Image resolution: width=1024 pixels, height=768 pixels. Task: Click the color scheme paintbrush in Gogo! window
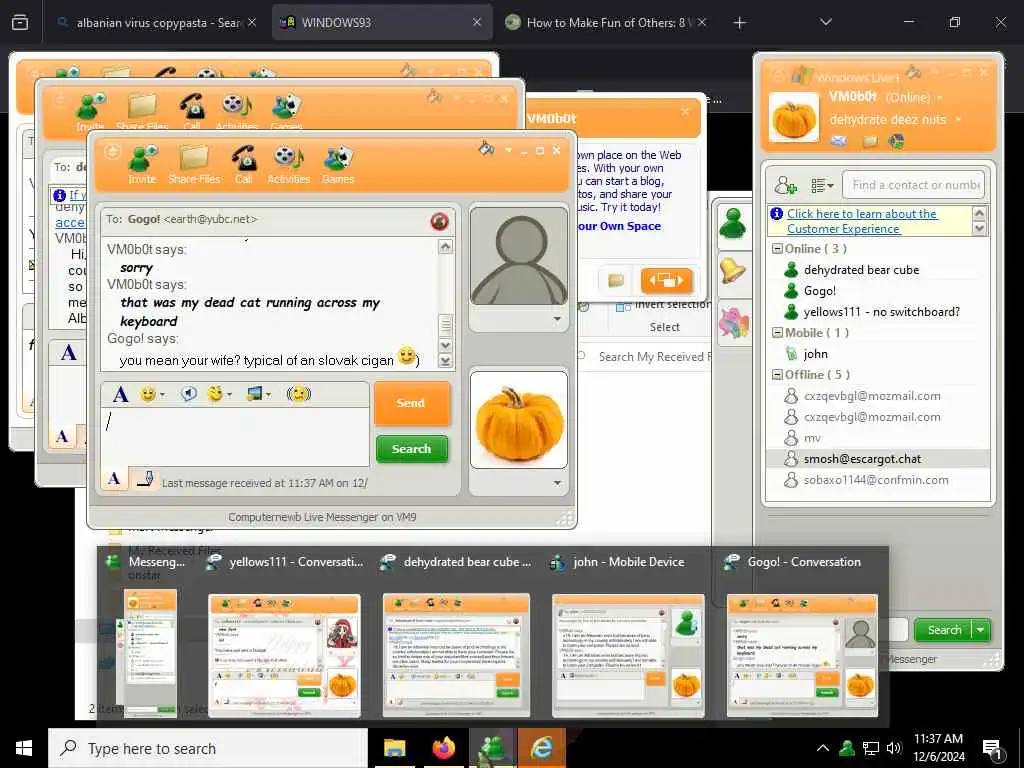tap(486, 149)
